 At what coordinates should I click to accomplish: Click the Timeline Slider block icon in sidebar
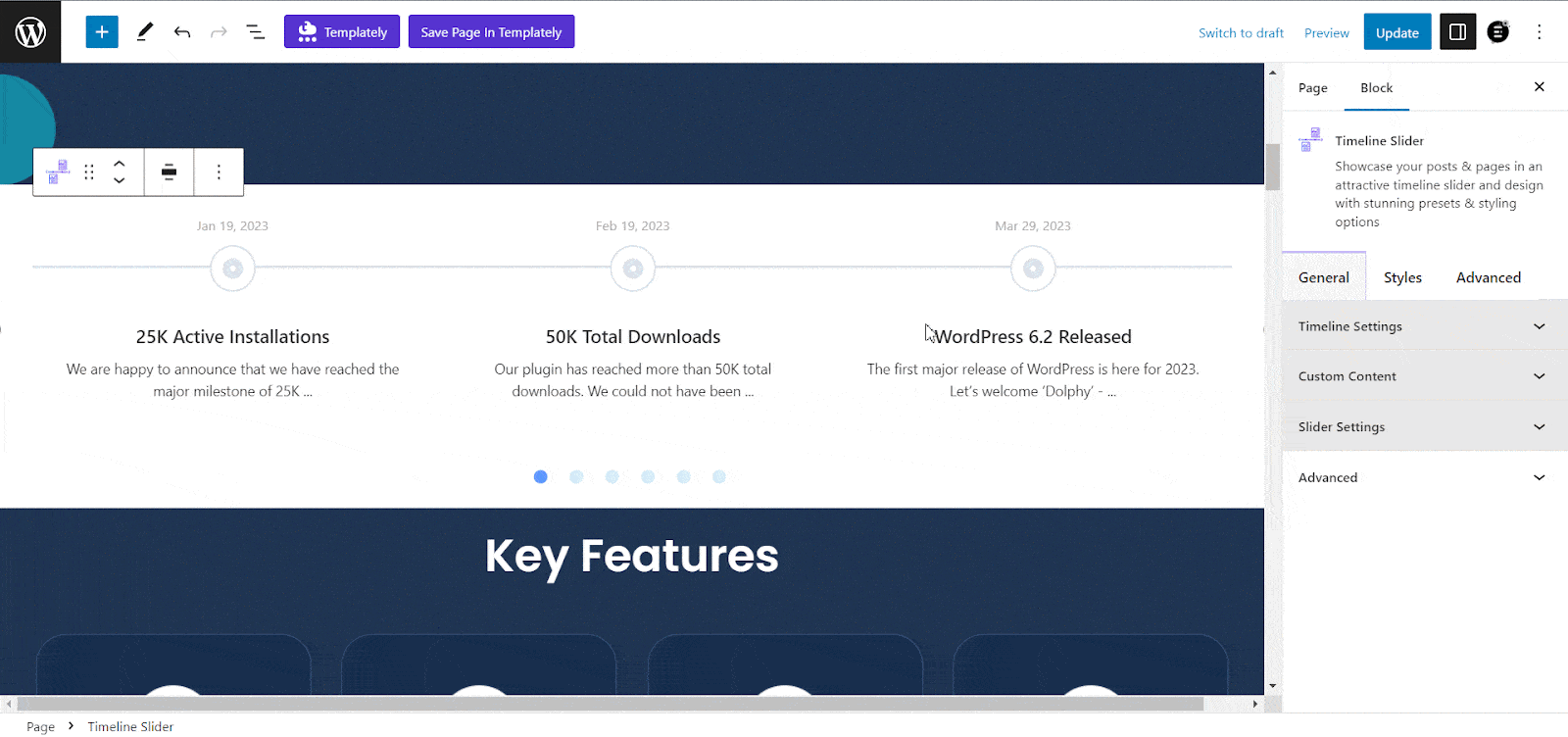[x=1310, y=139]
